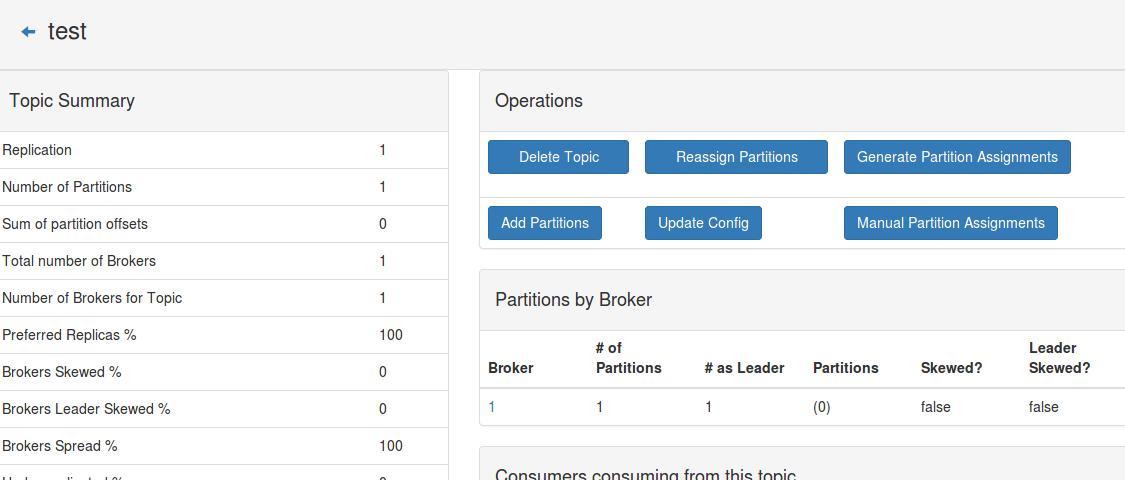Click the Skewed? column header
The width and height of the screenshot is (1125, 480).
pos(951,368)
